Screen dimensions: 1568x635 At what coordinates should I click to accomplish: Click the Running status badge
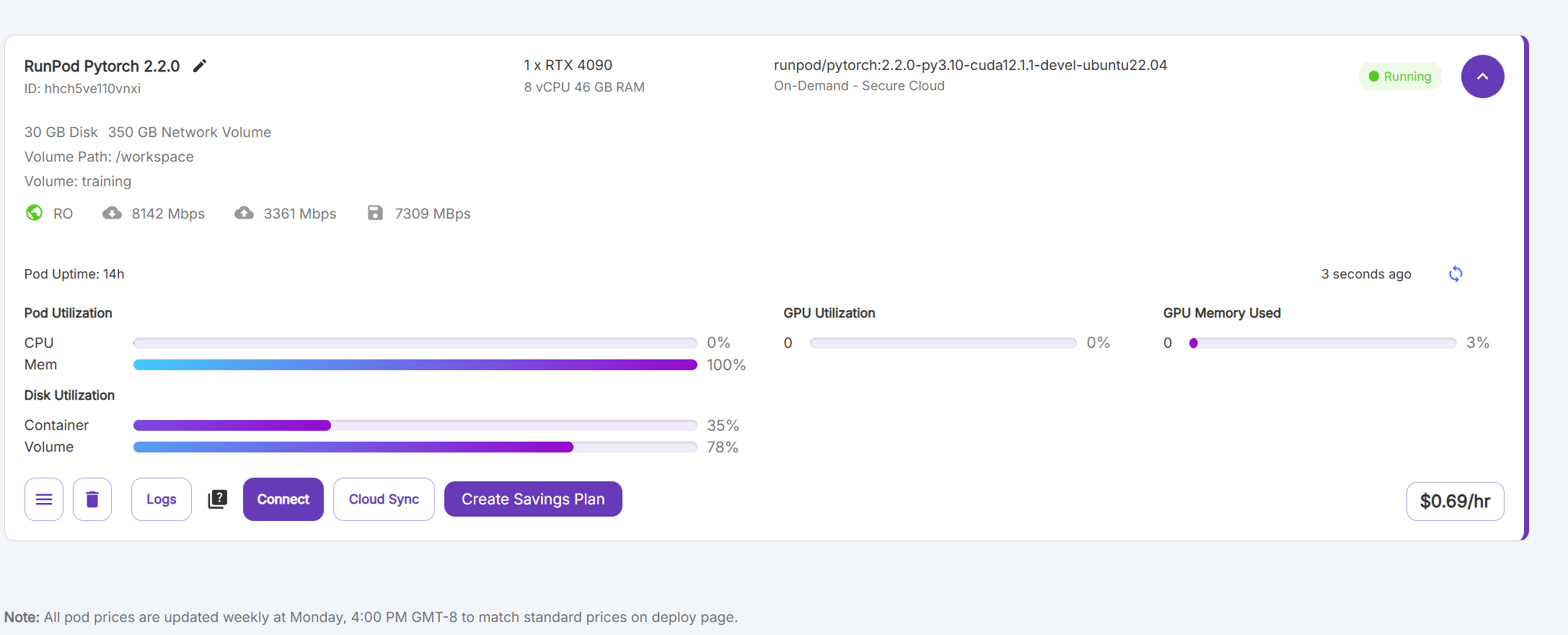[1400, 76]
